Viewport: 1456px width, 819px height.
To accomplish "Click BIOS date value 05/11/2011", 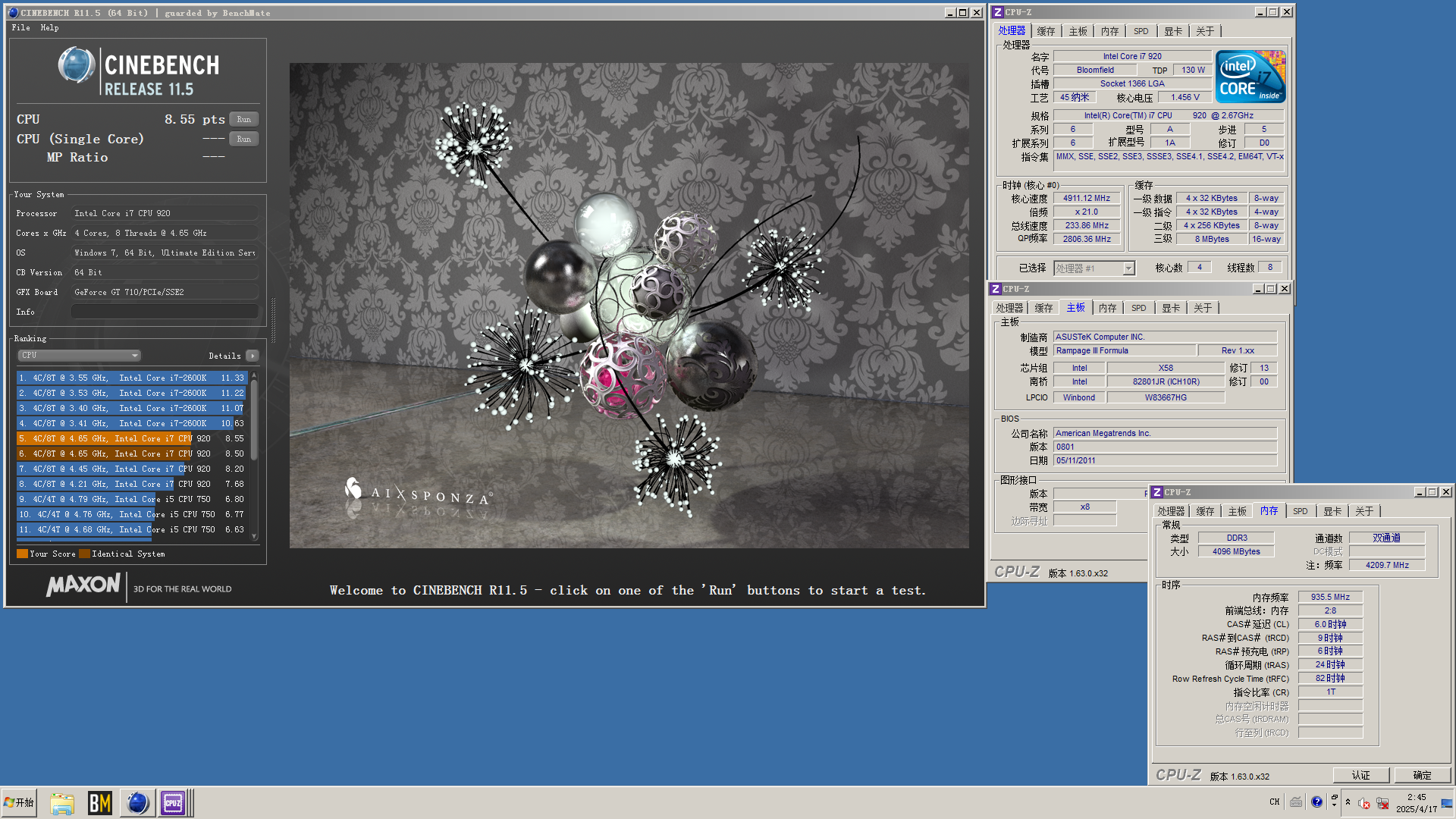I will [x=1165, y=460].
